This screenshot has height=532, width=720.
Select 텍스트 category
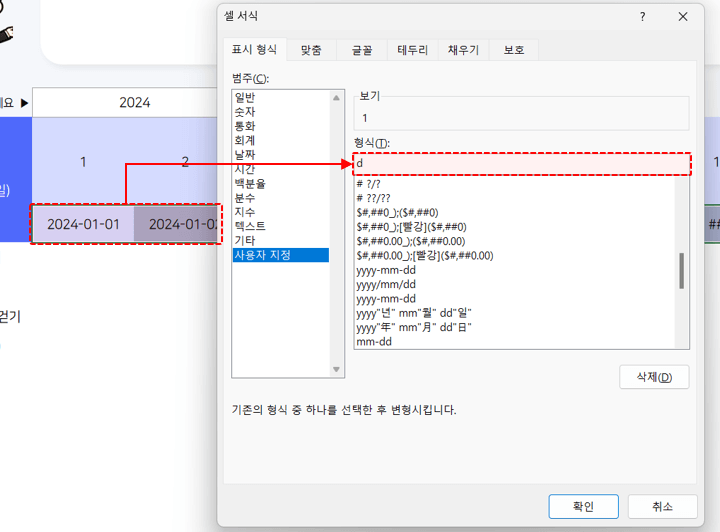coord(281,226)
